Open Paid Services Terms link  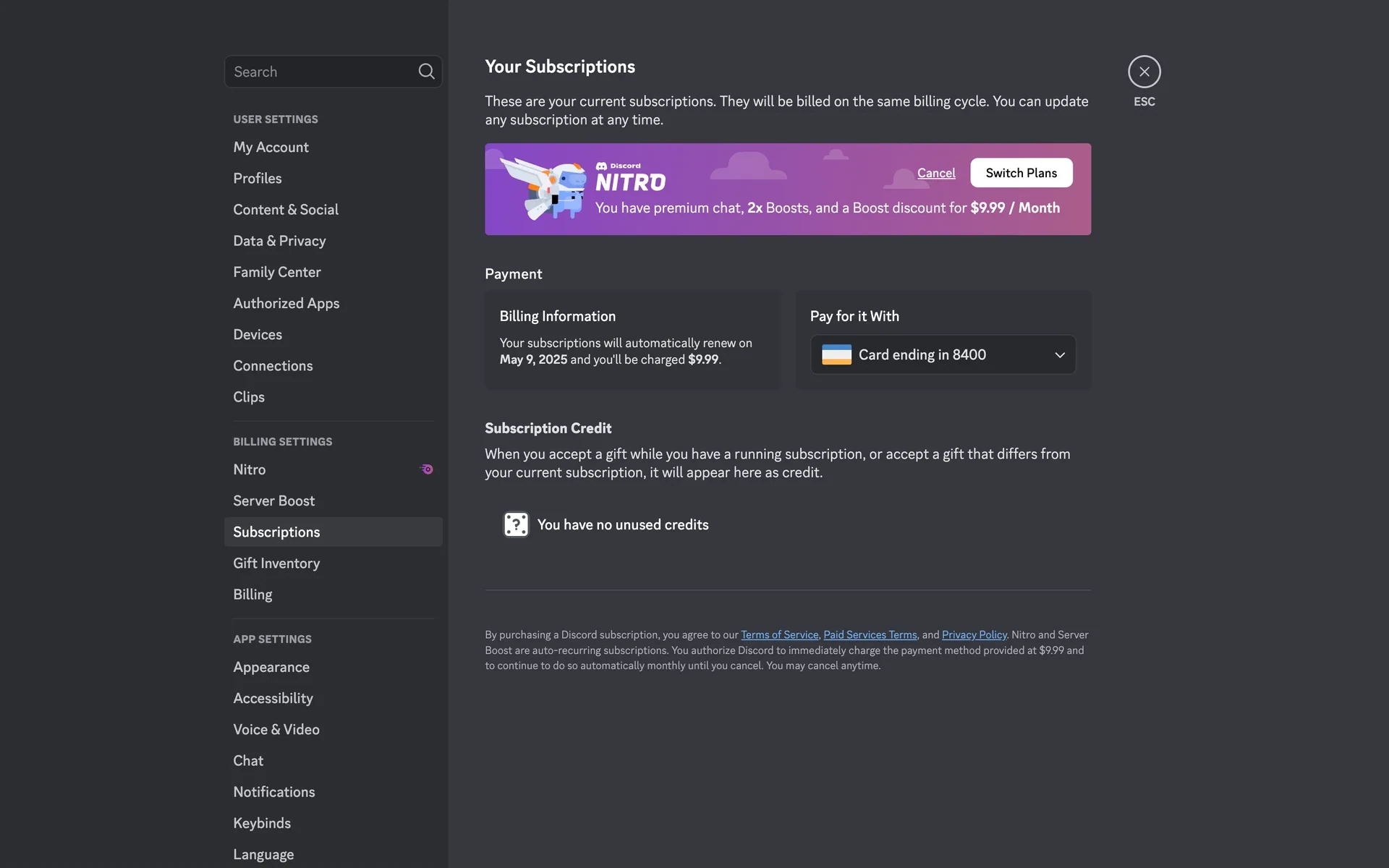[870, 634]
